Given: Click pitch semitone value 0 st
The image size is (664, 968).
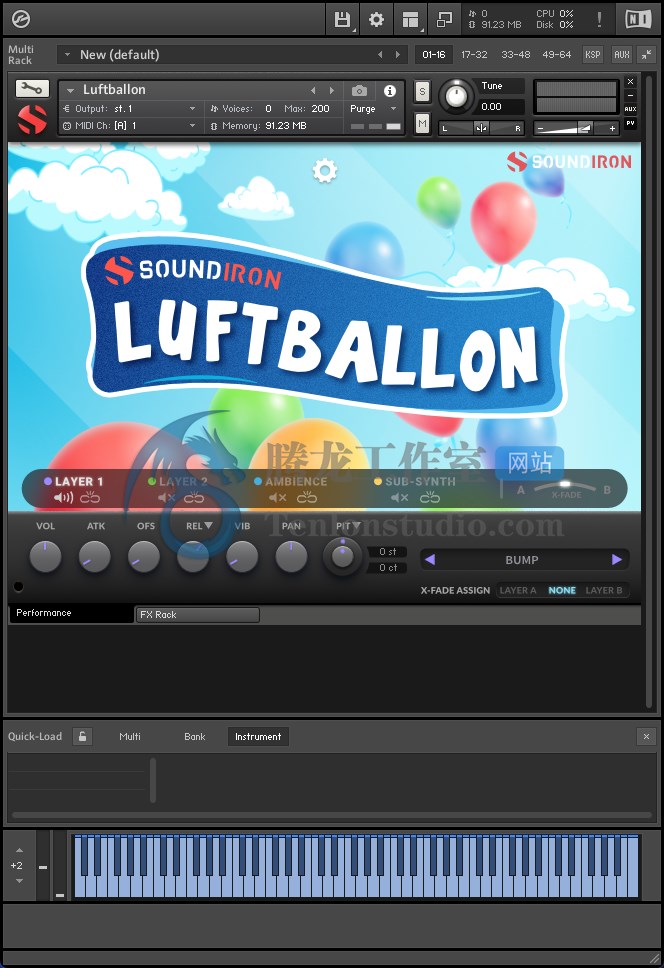Looking at the screenshot, I should tap(388, 551).
